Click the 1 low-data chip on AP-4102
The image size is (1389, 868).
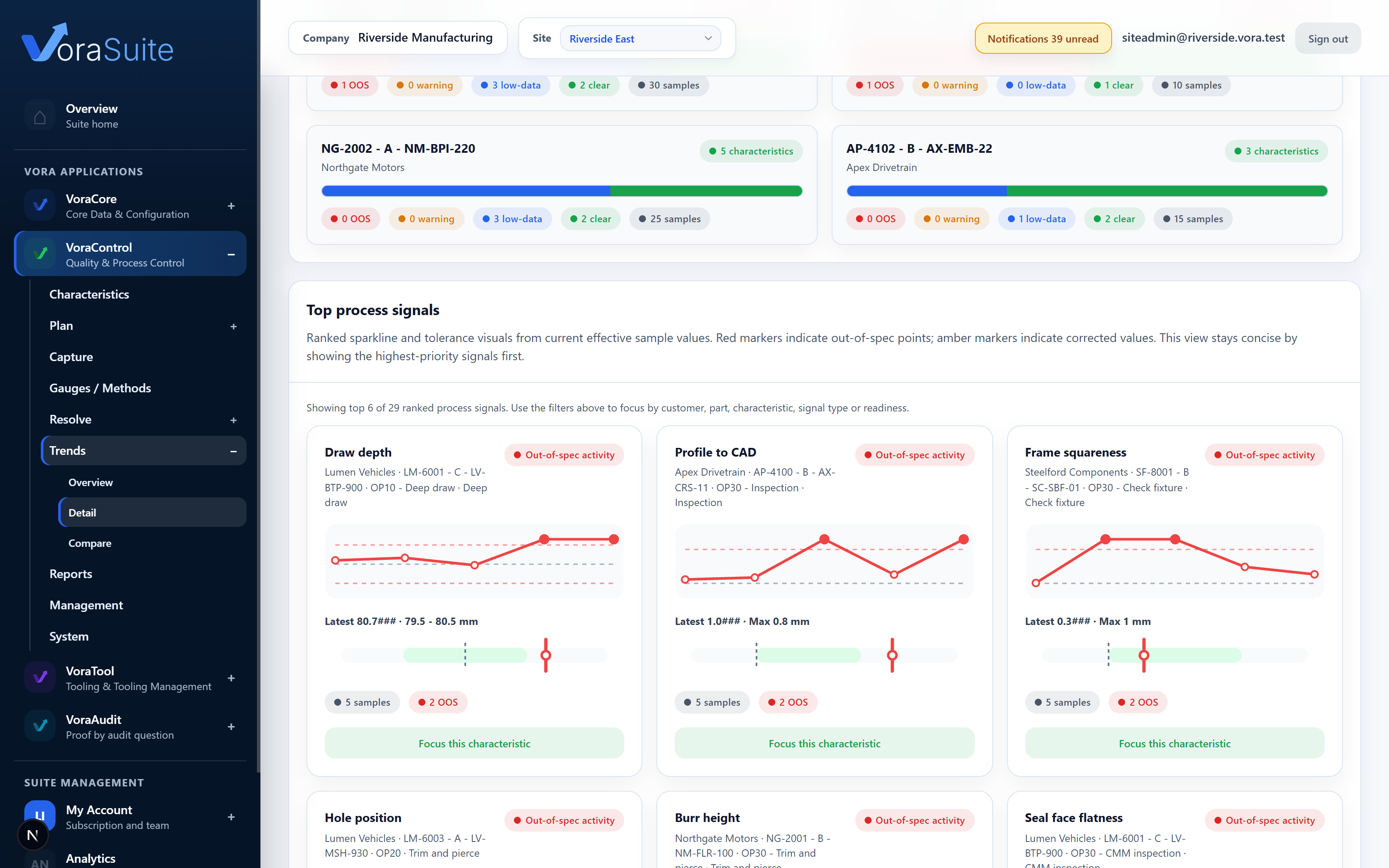click(x=1037, y=219)
